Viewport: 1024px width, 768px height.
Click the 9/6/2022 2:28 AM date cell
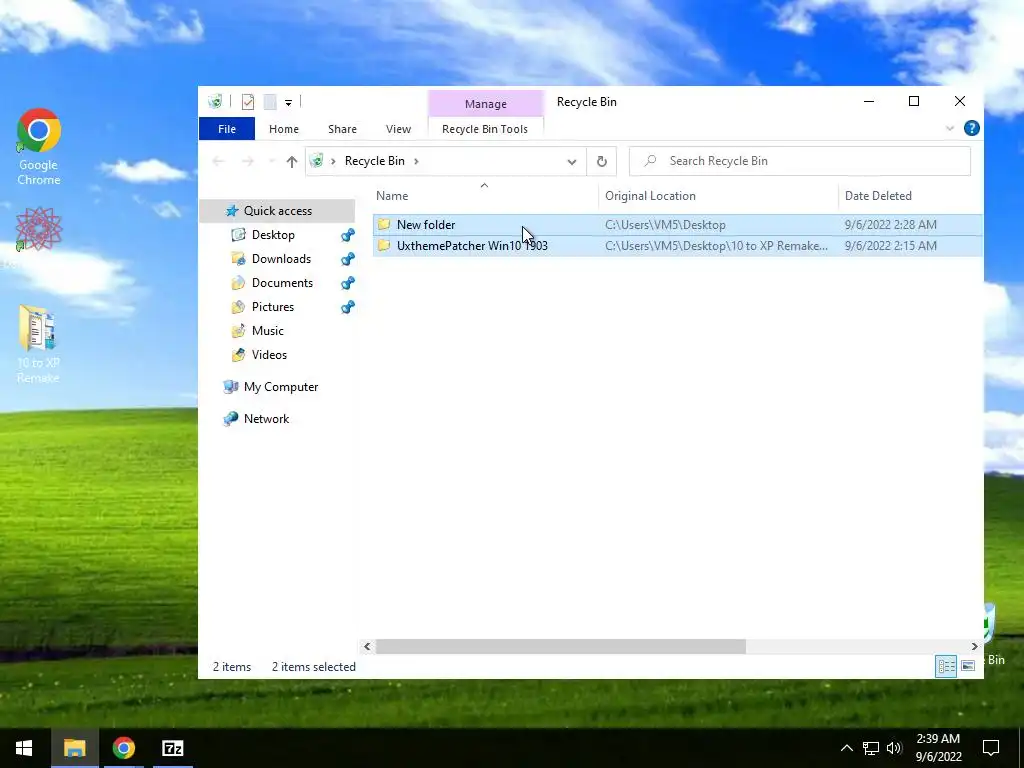pyautogui.click(x=890, y=225)
